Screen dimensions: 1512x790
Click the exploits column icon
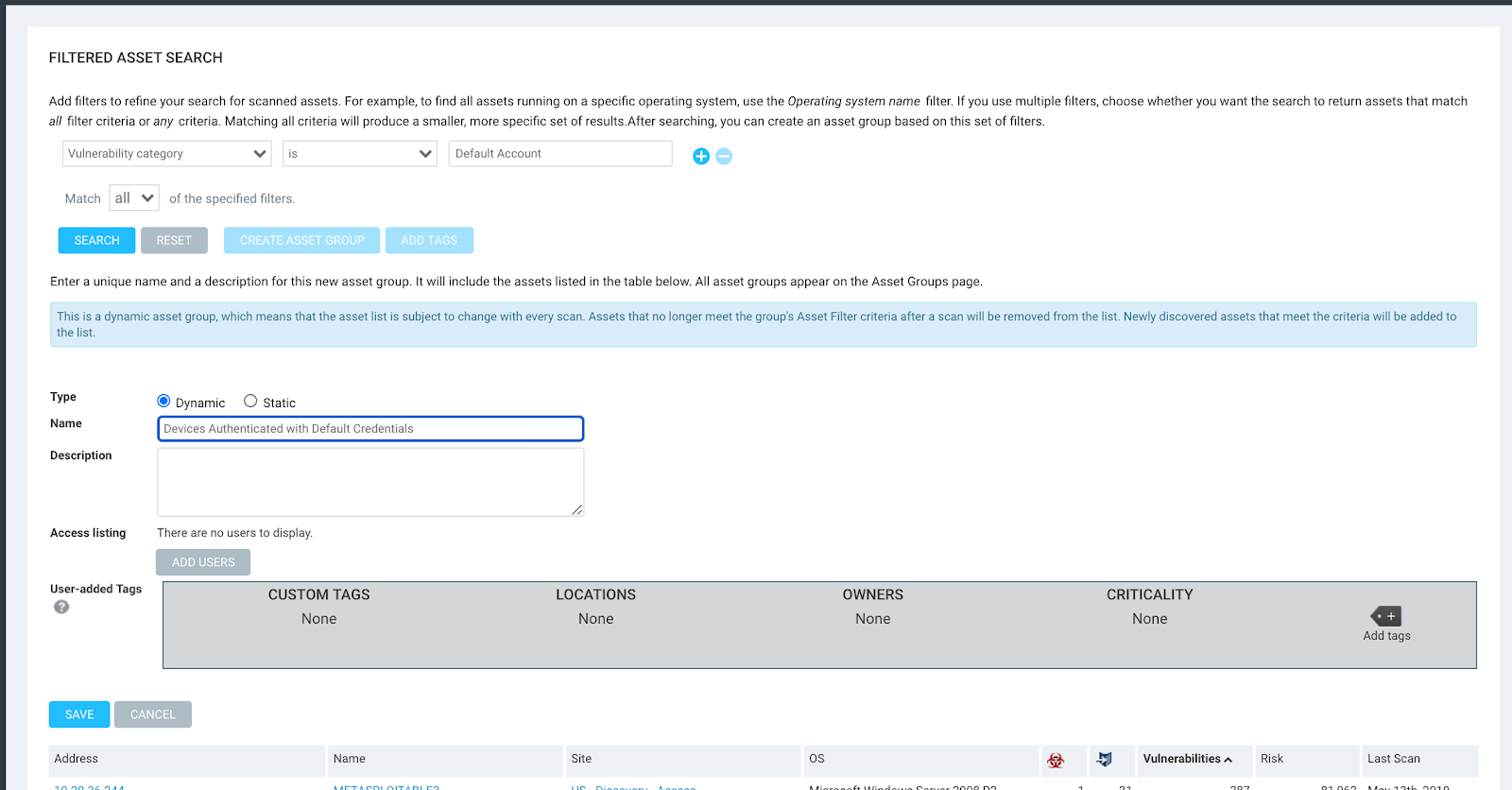tap(1104, 760)
